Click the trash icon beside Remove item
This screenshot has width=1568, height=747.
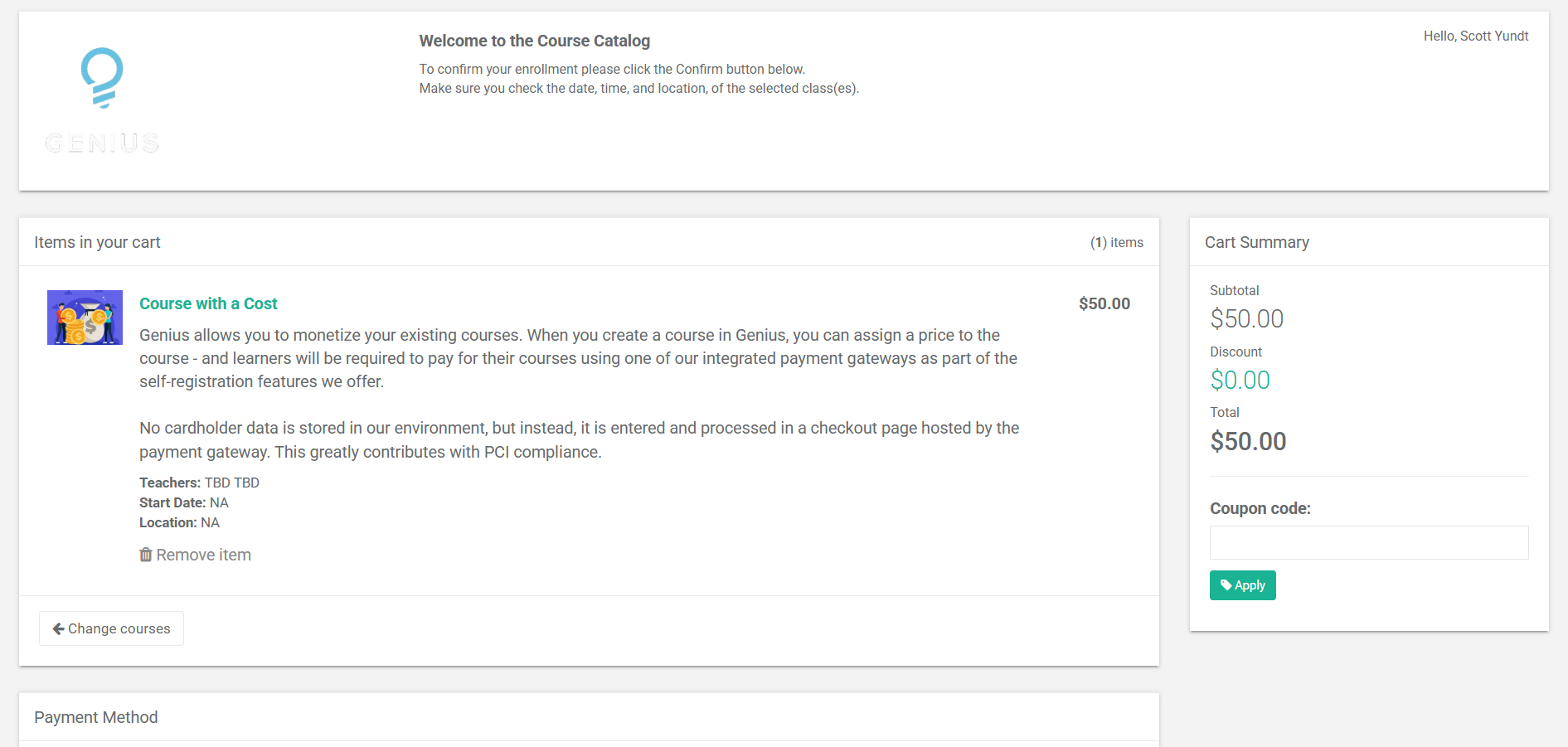point(146,555)
